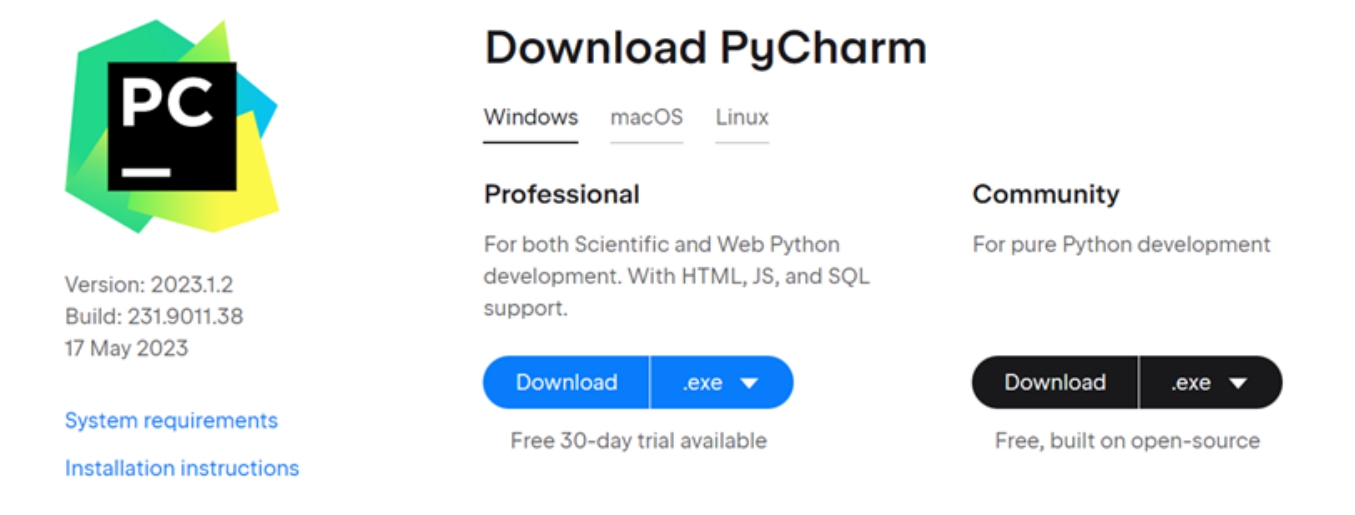The width and height of the screenshot is (1355, 515).
Task: Click the Build 231.9011.38 text
Action: coord(154,316)
